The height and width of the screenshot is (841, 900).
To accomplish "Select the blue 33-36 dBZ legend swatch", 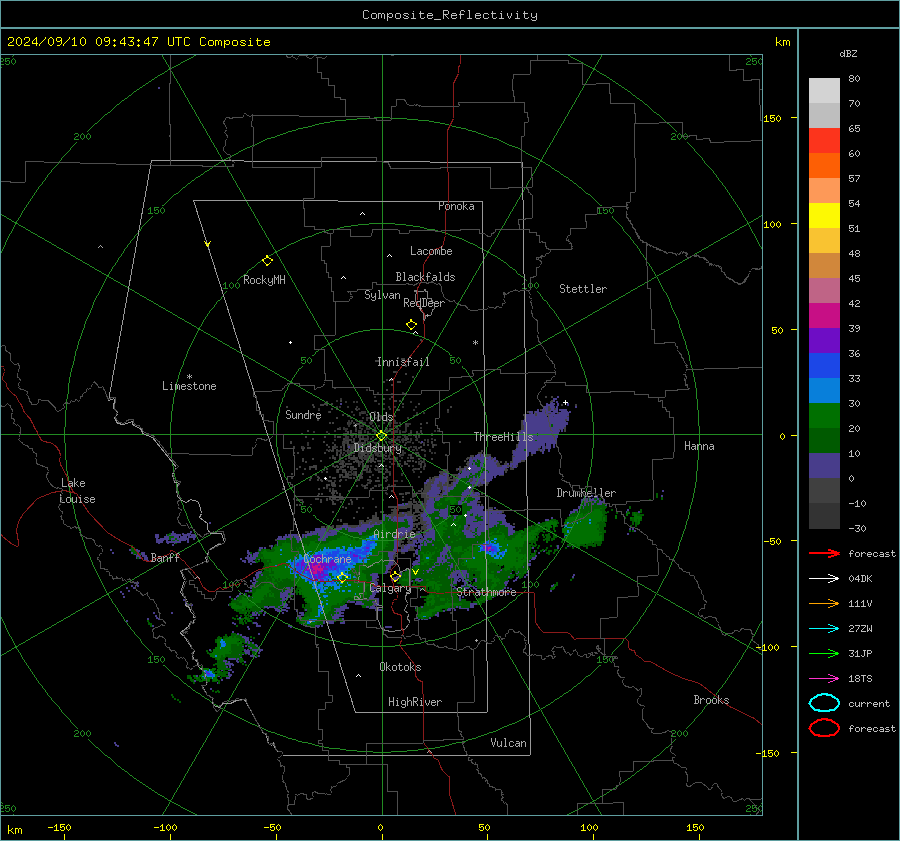I will 824,366.
